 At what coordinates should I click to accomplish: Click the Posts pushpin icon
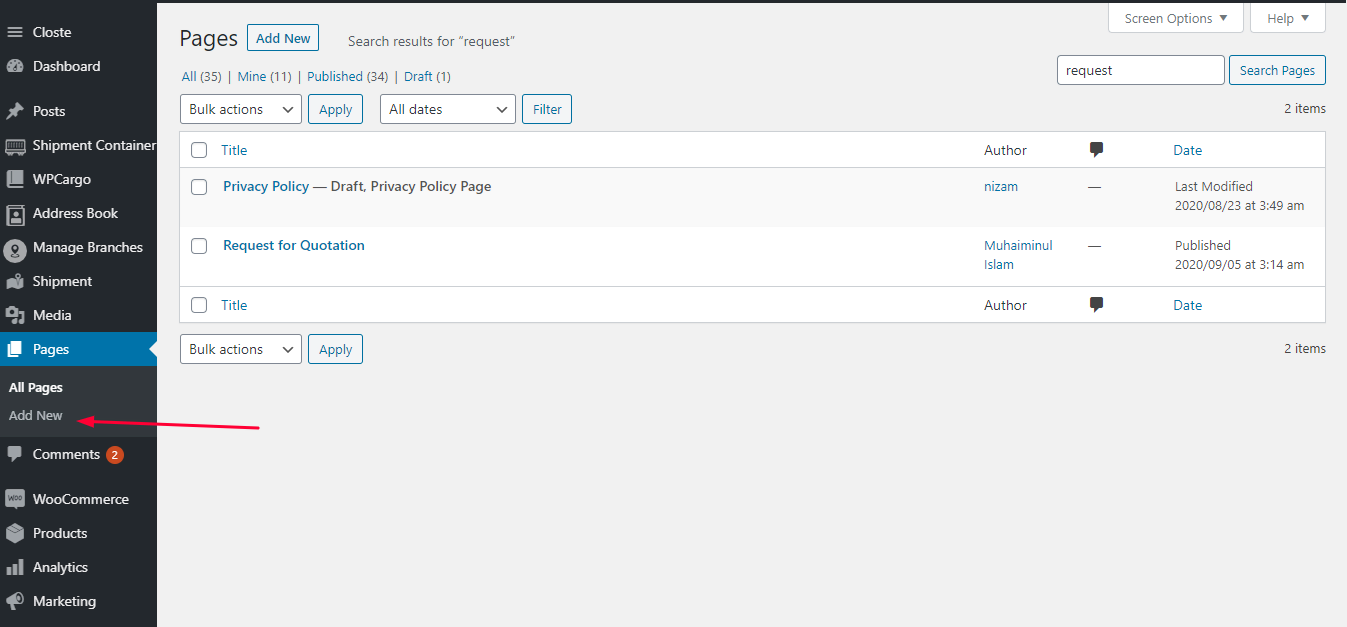[x=15, y=111]
